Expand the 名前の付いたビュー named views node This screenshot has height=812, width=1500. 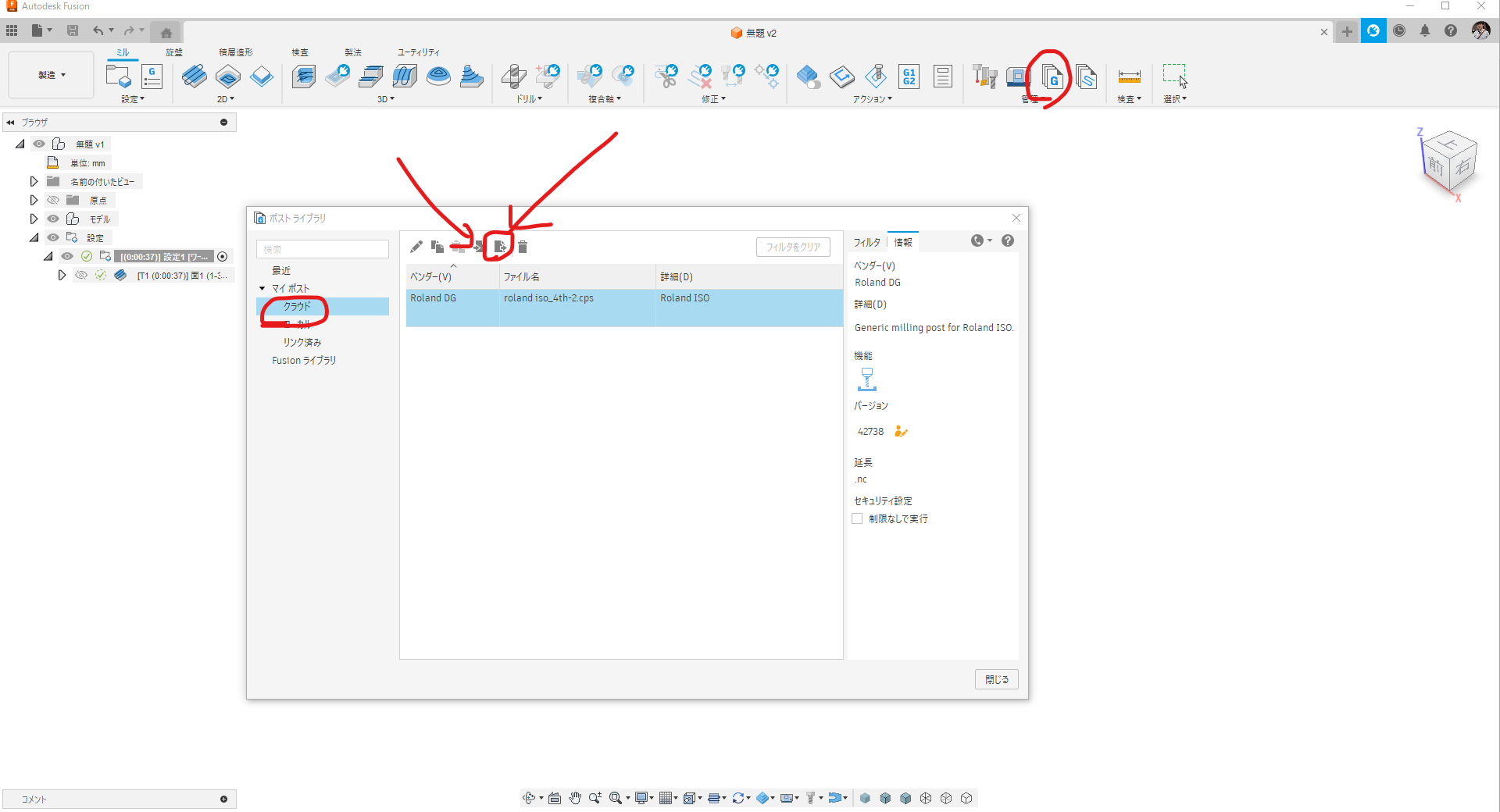click(x=34, y=181)
